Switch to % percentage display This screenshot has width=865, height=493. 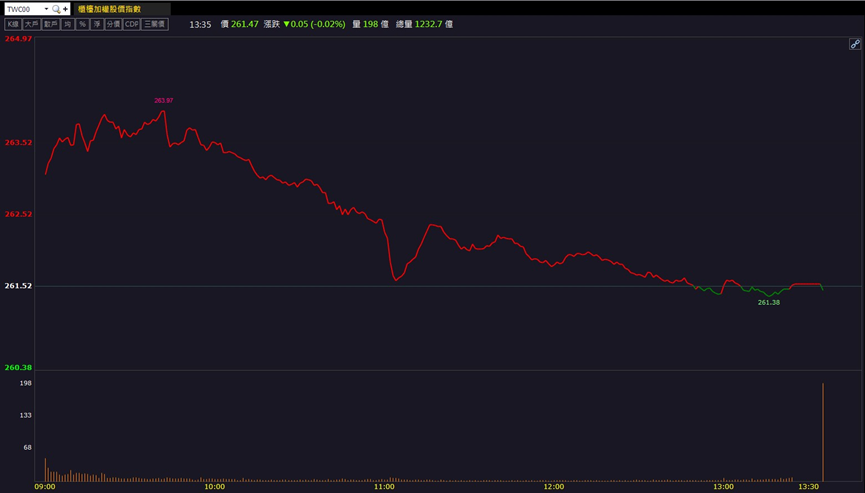click(82, 24)
